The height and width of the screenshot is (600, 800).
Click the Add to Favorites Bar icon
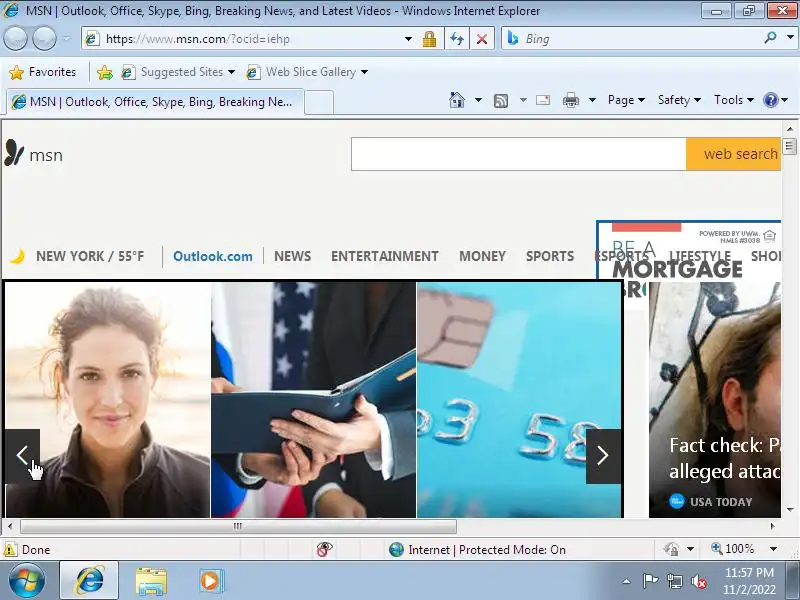coord(105,72)
